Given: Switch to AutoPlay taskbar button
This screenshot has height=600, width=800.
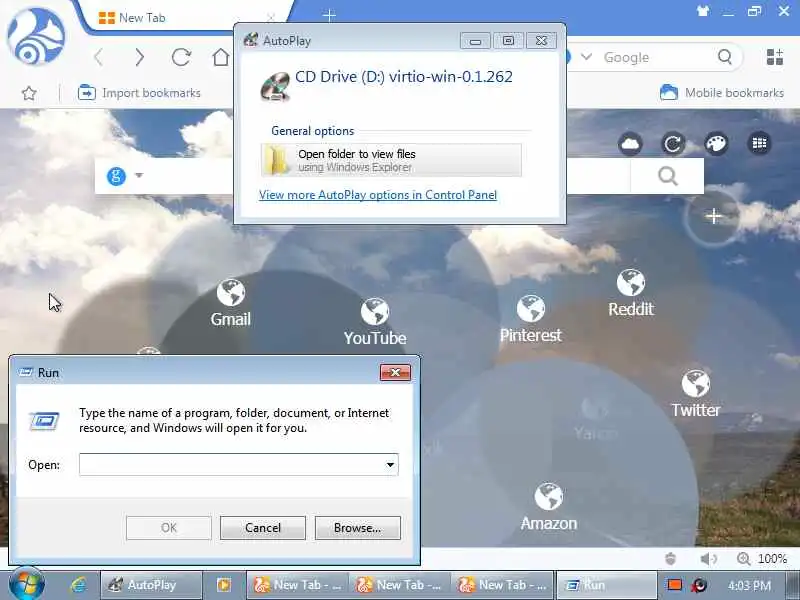Looking at the screenshot, I should tap(151, 585).
